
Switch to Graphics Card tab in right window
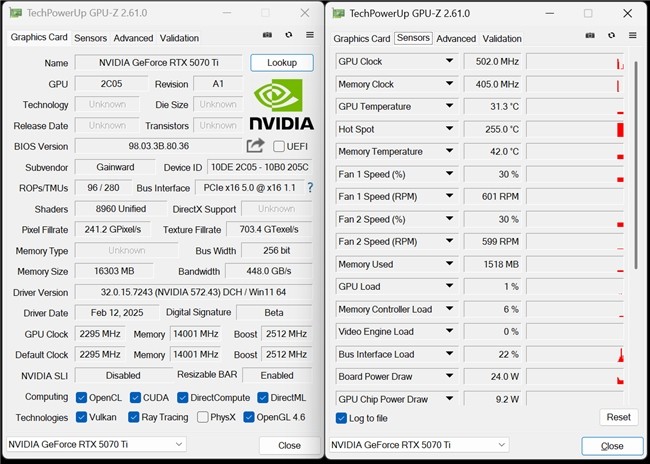click(362, 39)
